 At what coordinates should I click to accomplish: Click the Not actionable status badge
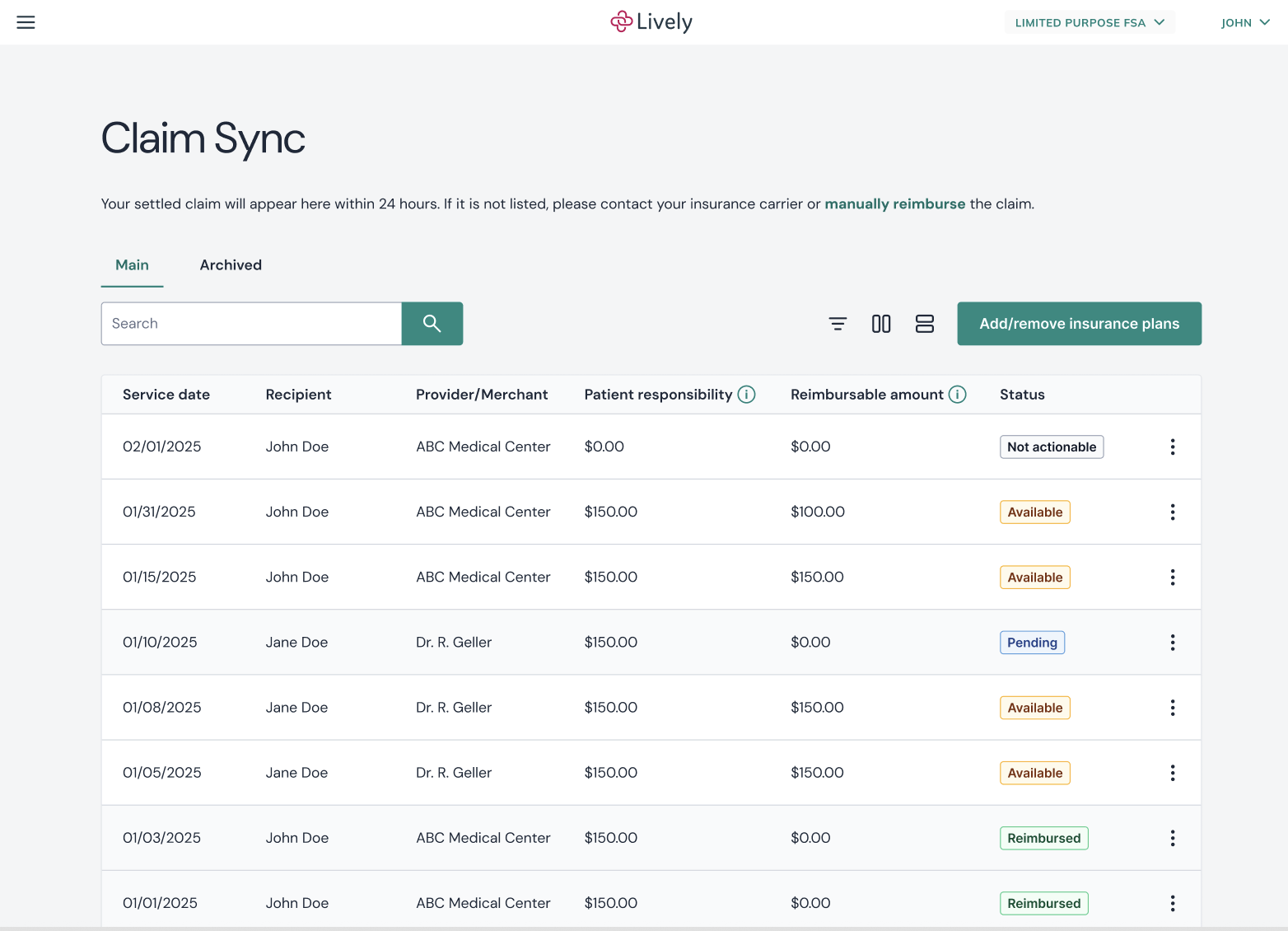click(1052, 447)
